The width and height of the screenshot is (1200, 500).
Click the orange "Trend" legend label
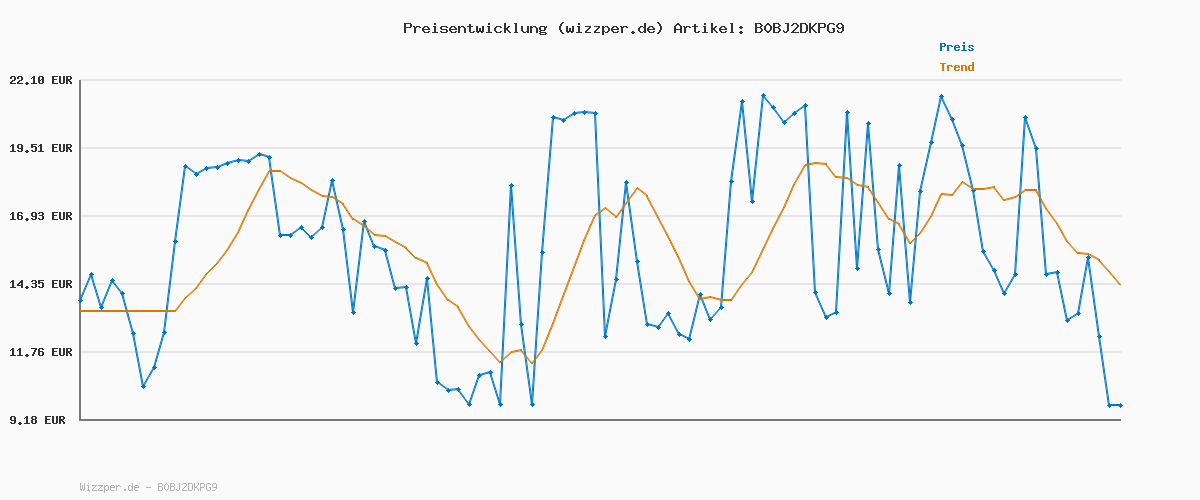[956, 67]
